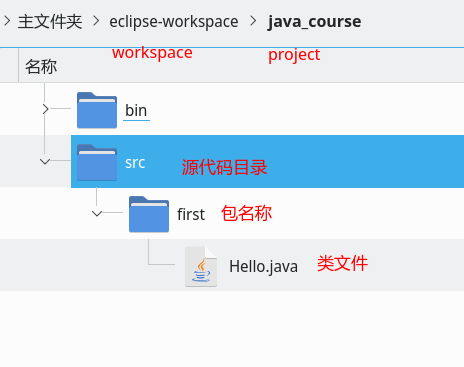
Task: Click empty area below Hello.java row
Action: click(x=232, y=329)
